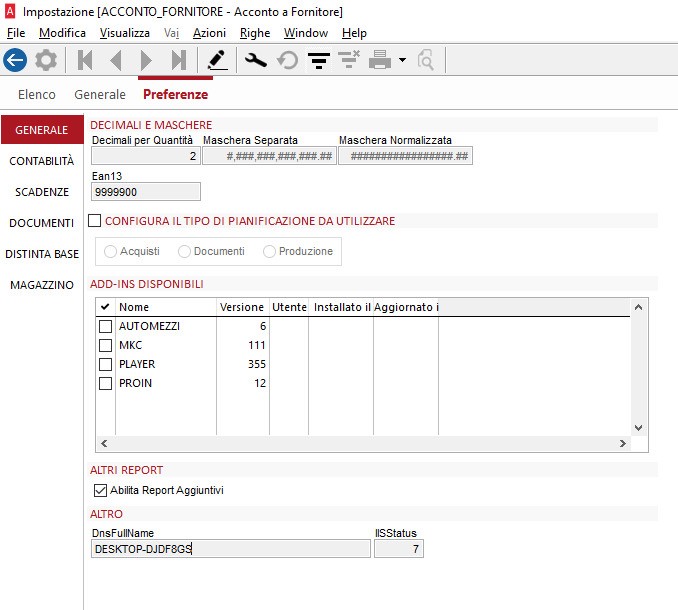The width and height of the screenshot is (678, 610).
Task: Open the DOCUMENTI side section
Action: pyautogui.click(x=42, y=223)
